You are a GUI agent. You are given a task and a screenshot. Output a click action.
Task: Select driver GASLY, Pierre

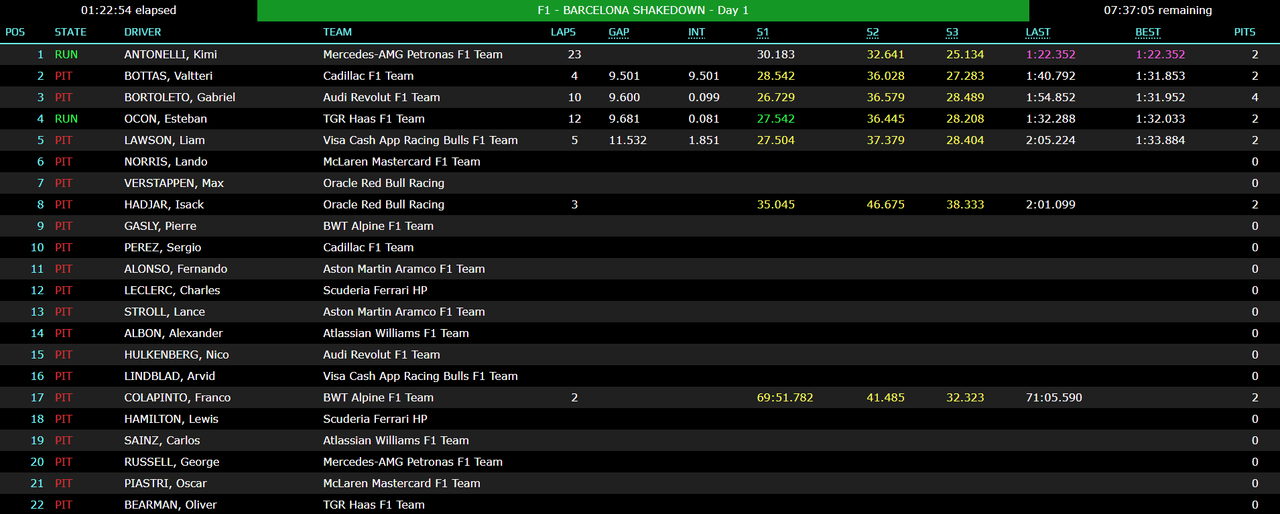point(161,226)
